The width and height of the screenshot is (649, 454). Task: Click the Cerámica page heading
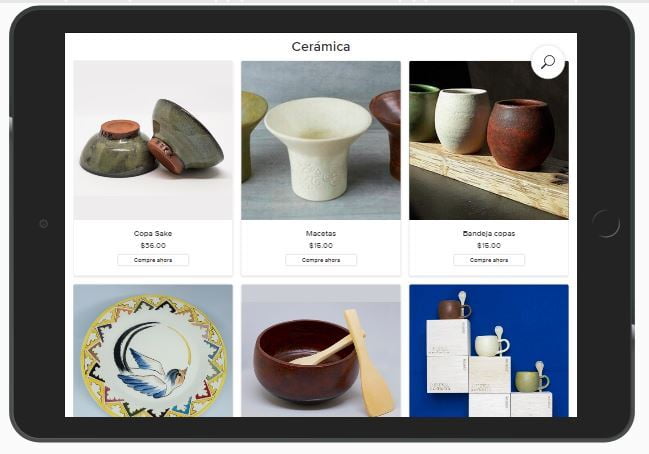[321, 46]
